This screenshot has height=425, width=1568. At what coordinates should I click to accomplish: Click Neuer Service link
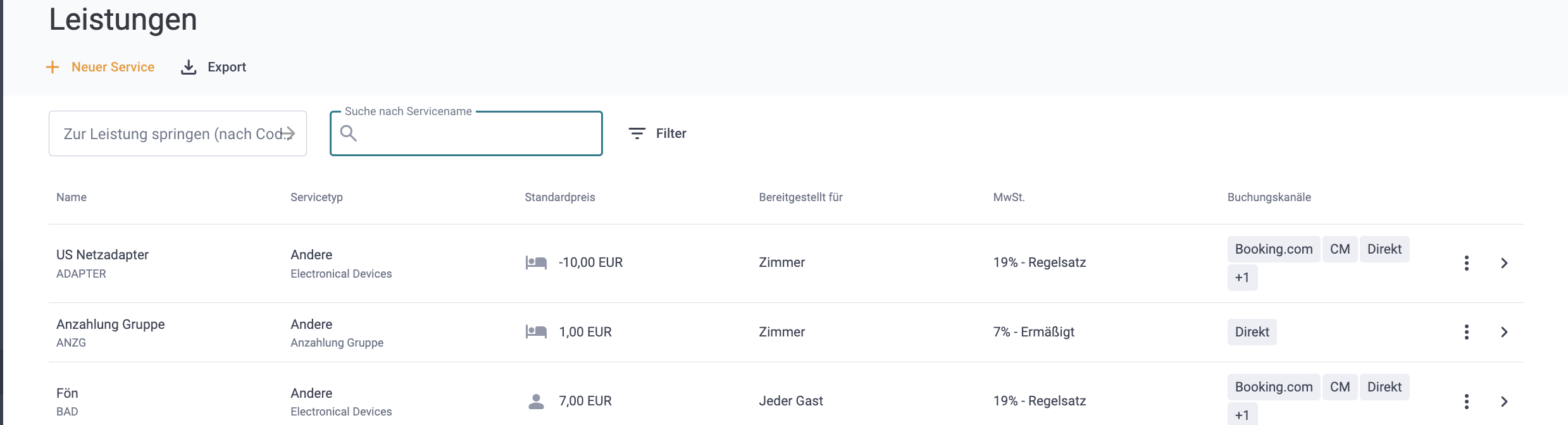(113, 67)
